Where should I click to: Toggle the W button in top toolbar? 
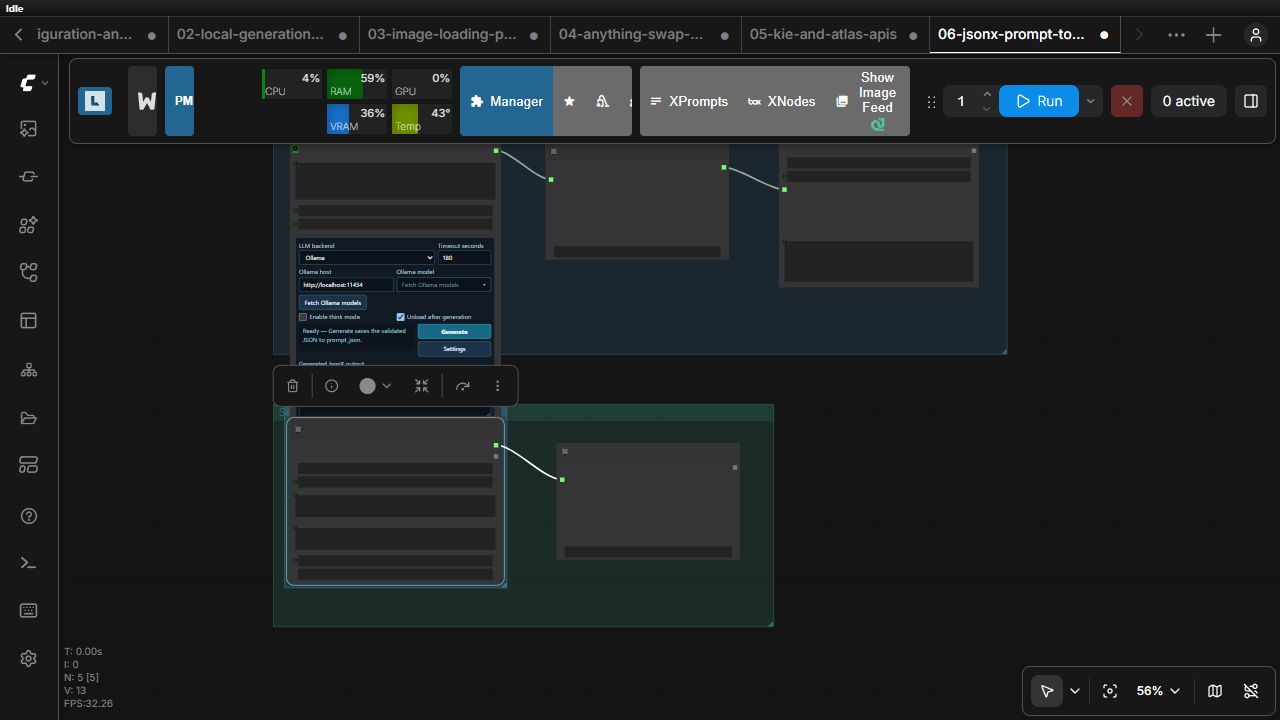pos(143,101)
